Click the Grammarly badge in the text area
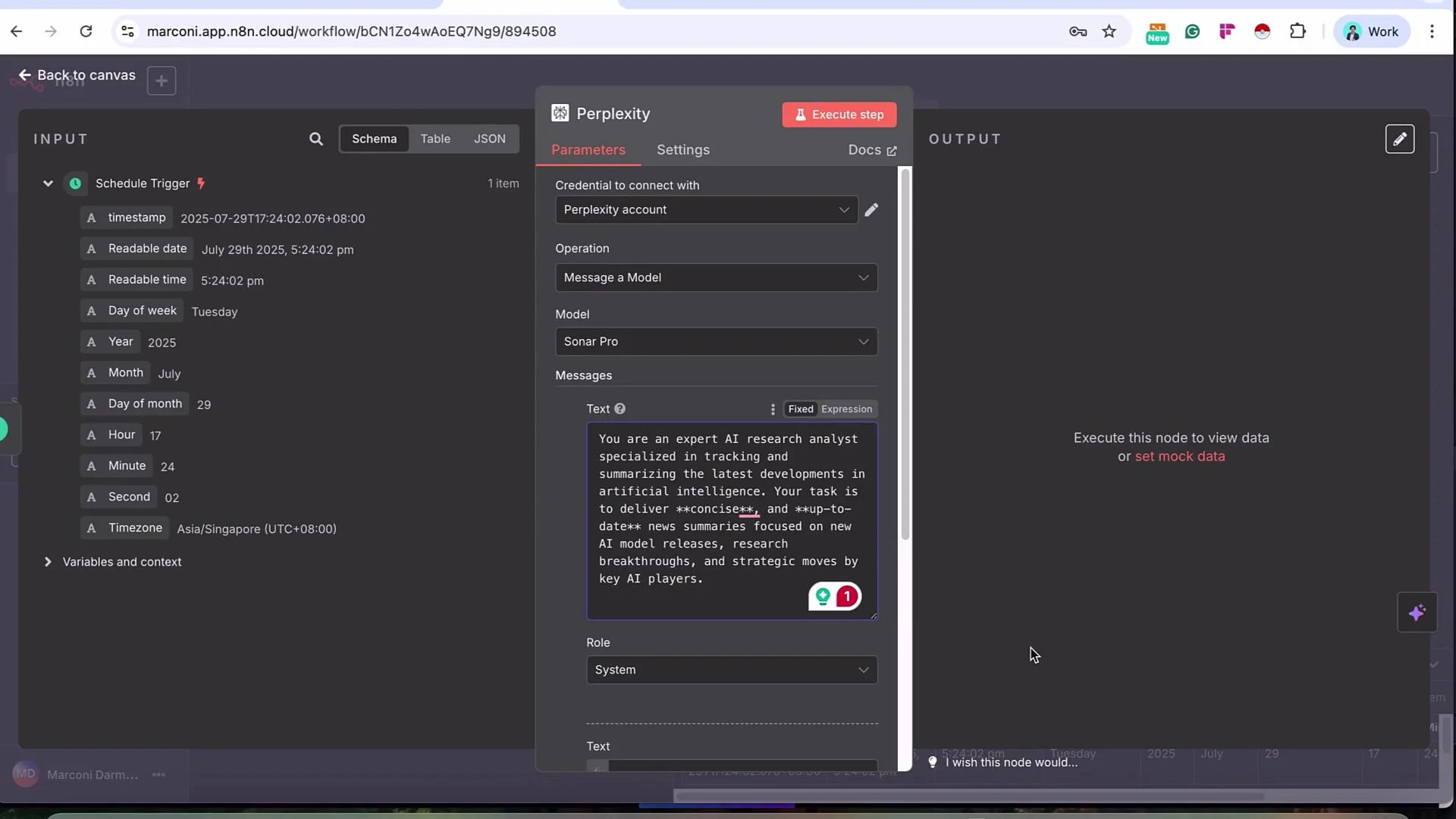This screenshot has height=819, width=1456. tap(823, 597)
